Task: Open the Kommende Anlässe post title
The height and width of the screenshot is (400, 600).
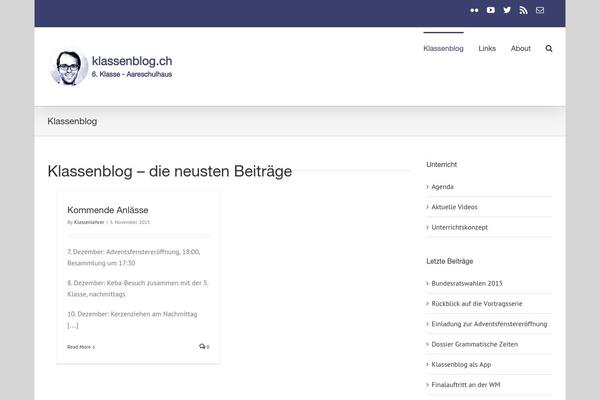Action: 108,210
